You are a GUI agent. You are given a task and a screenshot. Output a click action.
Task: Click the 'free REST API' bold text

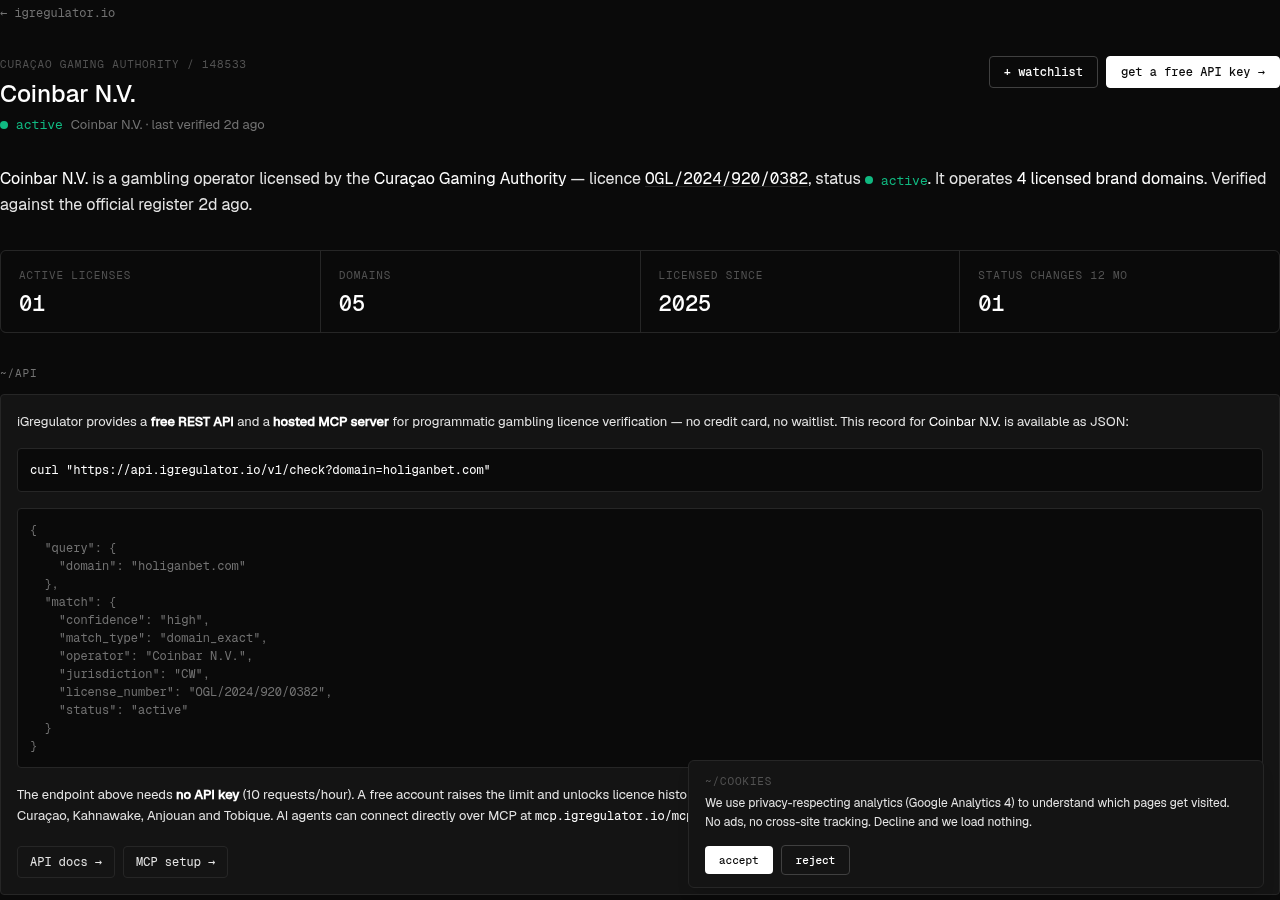192,422
